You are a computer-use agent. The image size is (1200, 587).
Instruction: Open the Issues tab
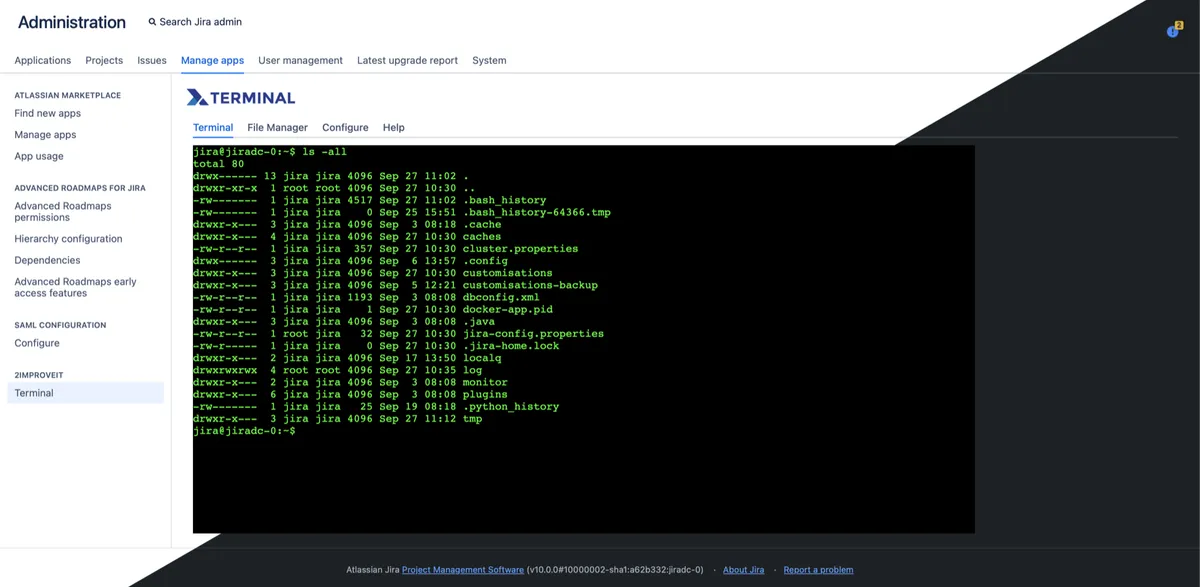[x=152, y=60]
